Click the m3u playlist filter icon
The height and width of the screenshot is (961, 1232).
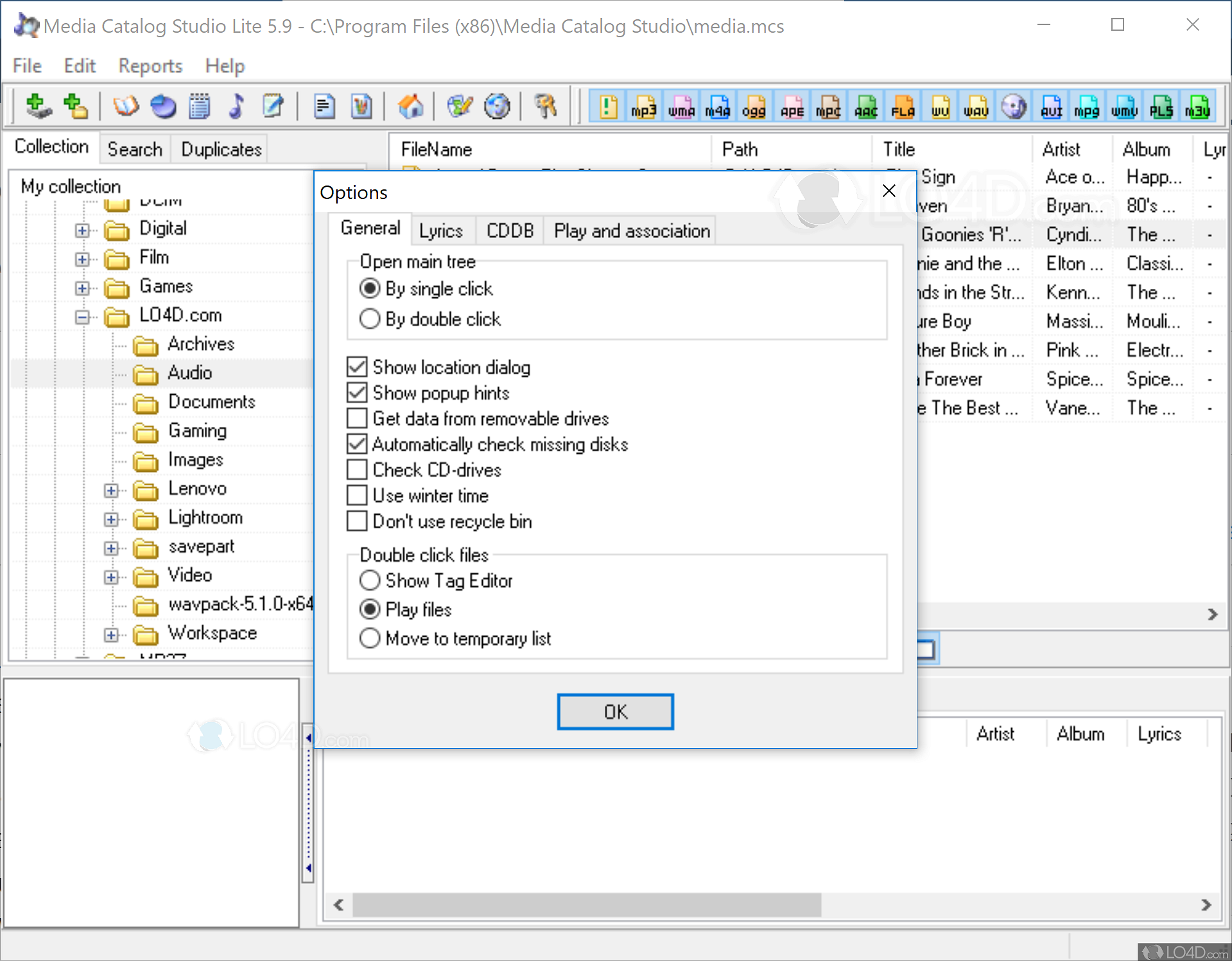pos(1198,106)
